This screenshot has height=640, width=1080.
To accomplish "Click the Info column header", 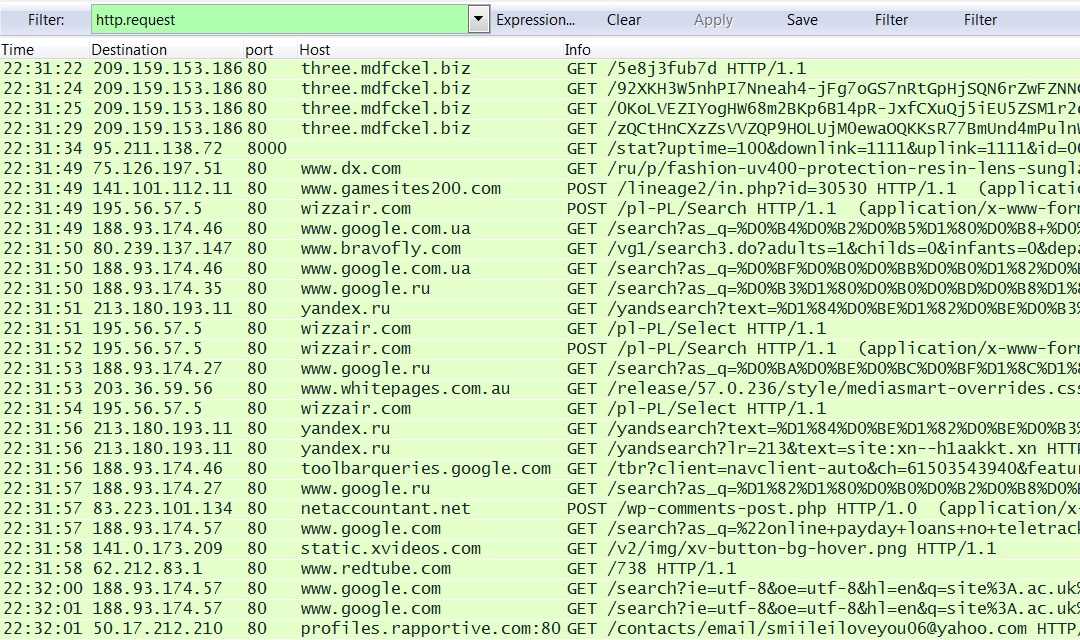I will click(578, 50).
